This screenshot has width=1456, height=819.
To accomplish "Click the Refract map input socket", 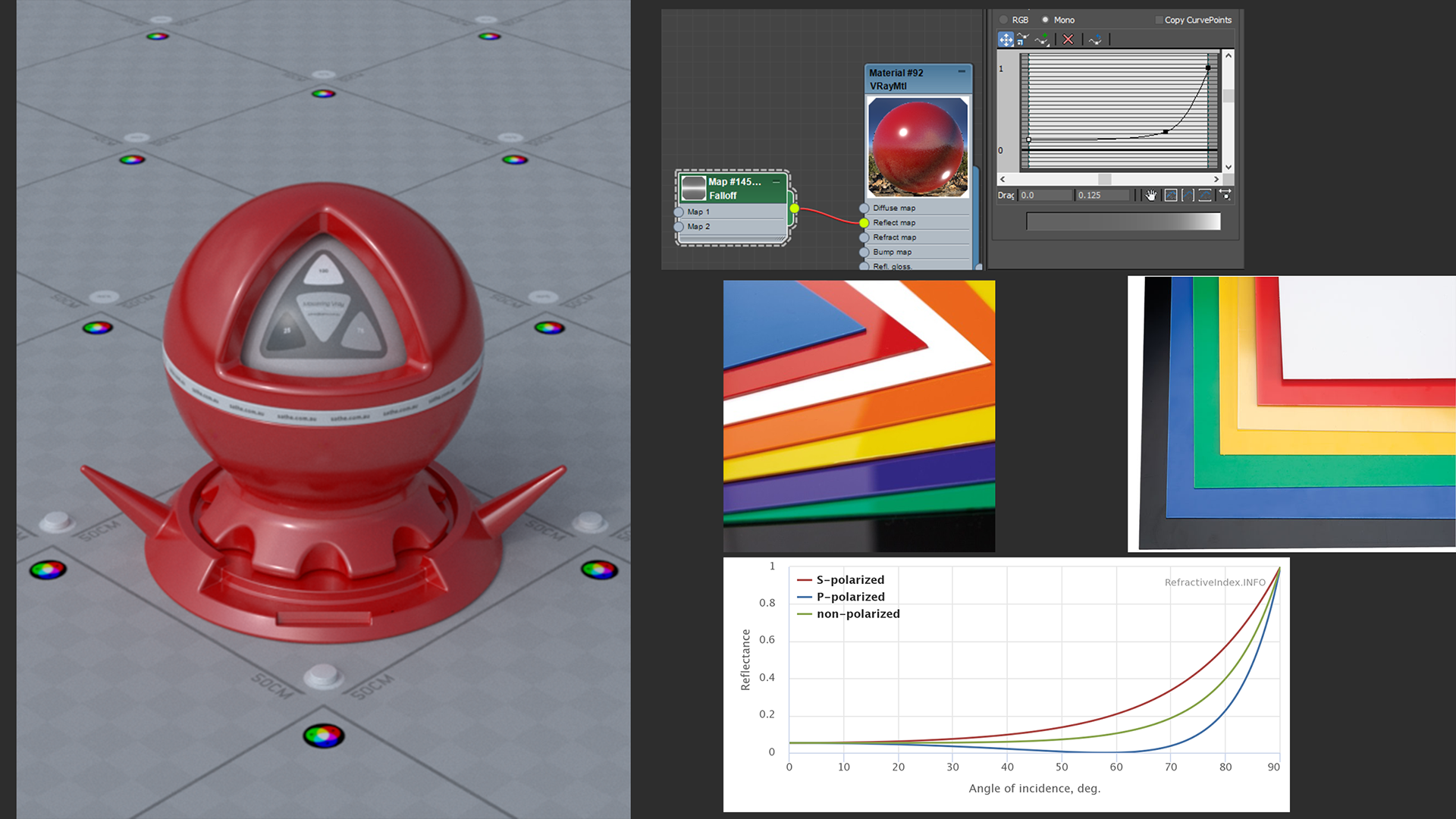I will point(864,238).
